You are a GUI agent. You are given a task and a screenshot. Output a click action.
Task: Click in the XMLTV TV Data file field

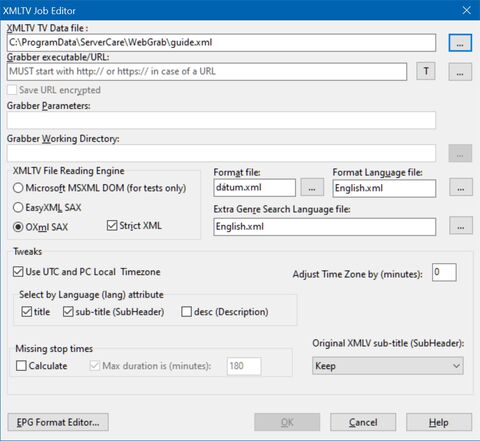221,43
